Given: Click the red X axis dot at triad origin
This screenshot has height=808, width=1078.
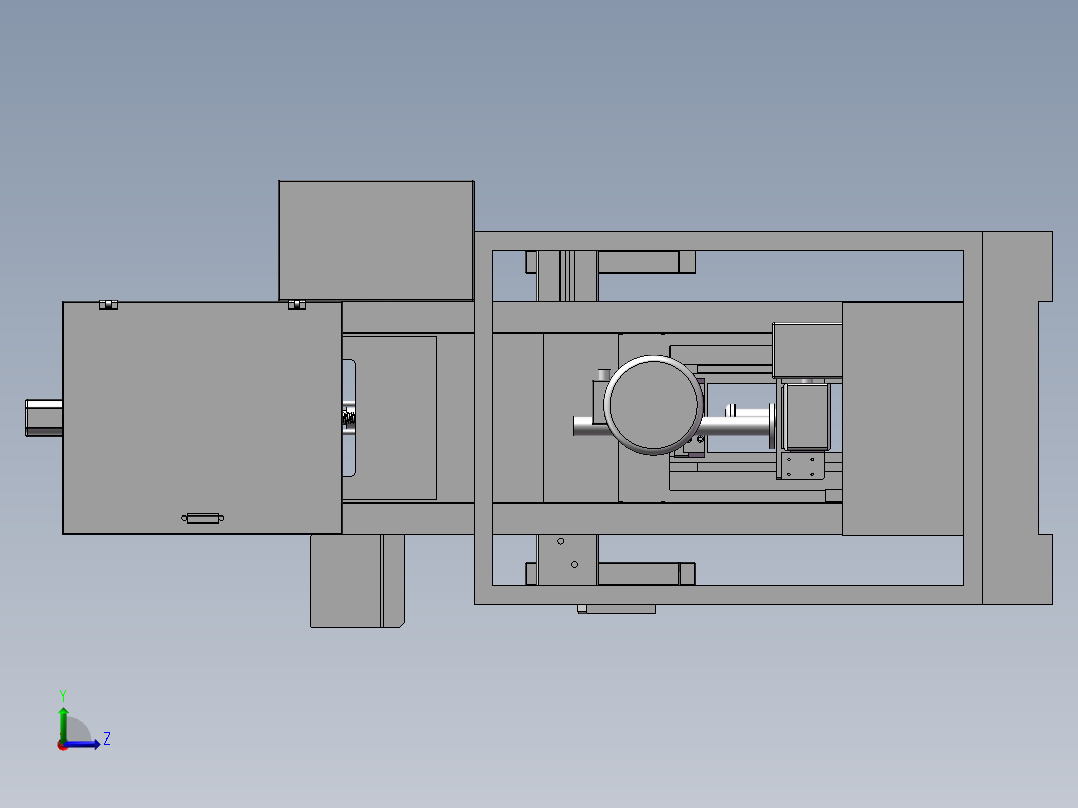Looking at the screenshot, I should [x=62, y=746].
